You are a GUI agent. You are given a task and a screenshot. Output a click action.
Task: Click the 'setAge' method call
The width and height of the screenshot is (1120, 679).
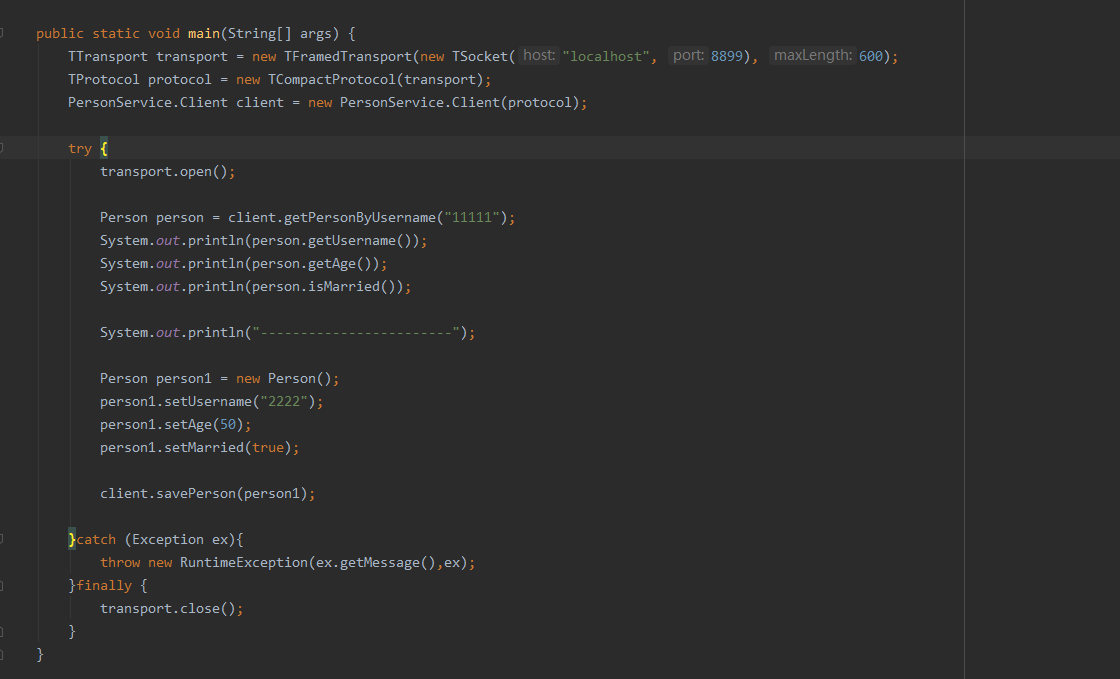[x=189, y=424]
